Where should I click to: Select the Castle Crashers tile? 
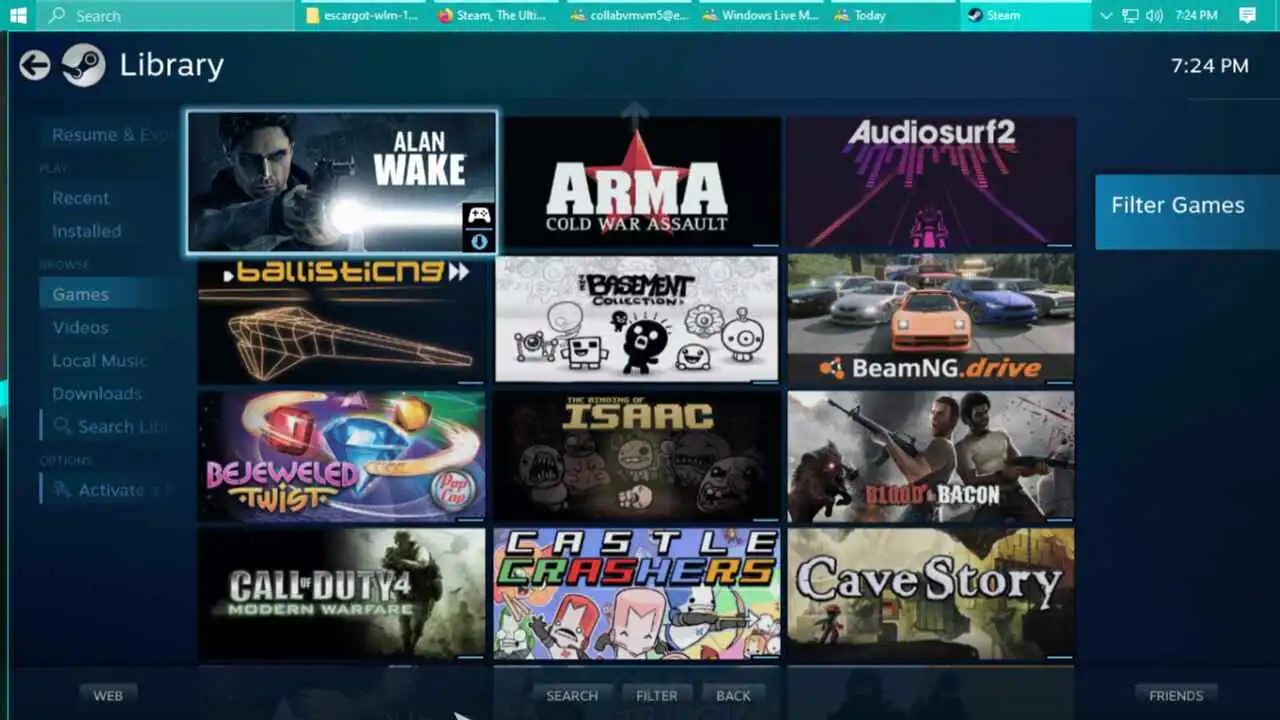click(x=636, y=594)
